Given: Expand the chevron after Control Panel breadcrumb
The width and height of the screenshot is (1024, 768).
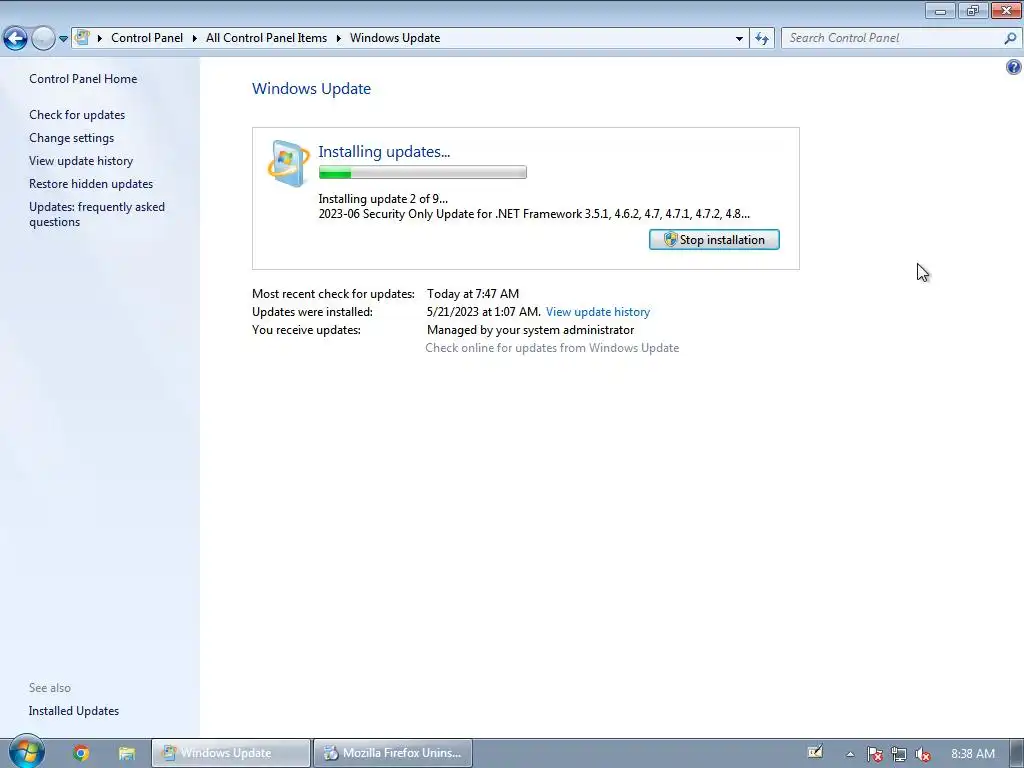Looking at the screenshot, I should click(x=195, y=38).
